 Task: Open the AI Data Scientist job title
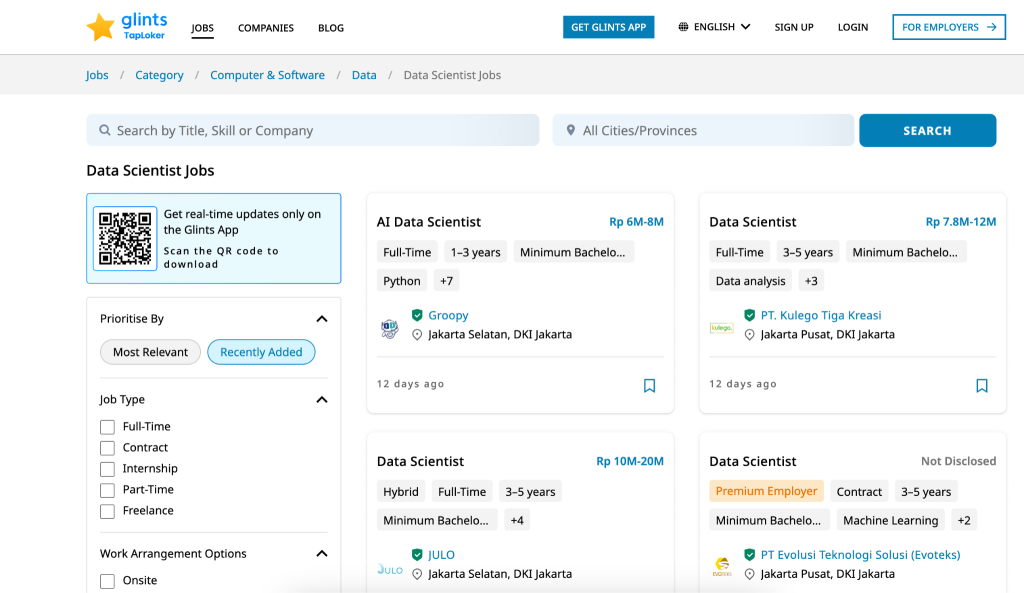428,222
